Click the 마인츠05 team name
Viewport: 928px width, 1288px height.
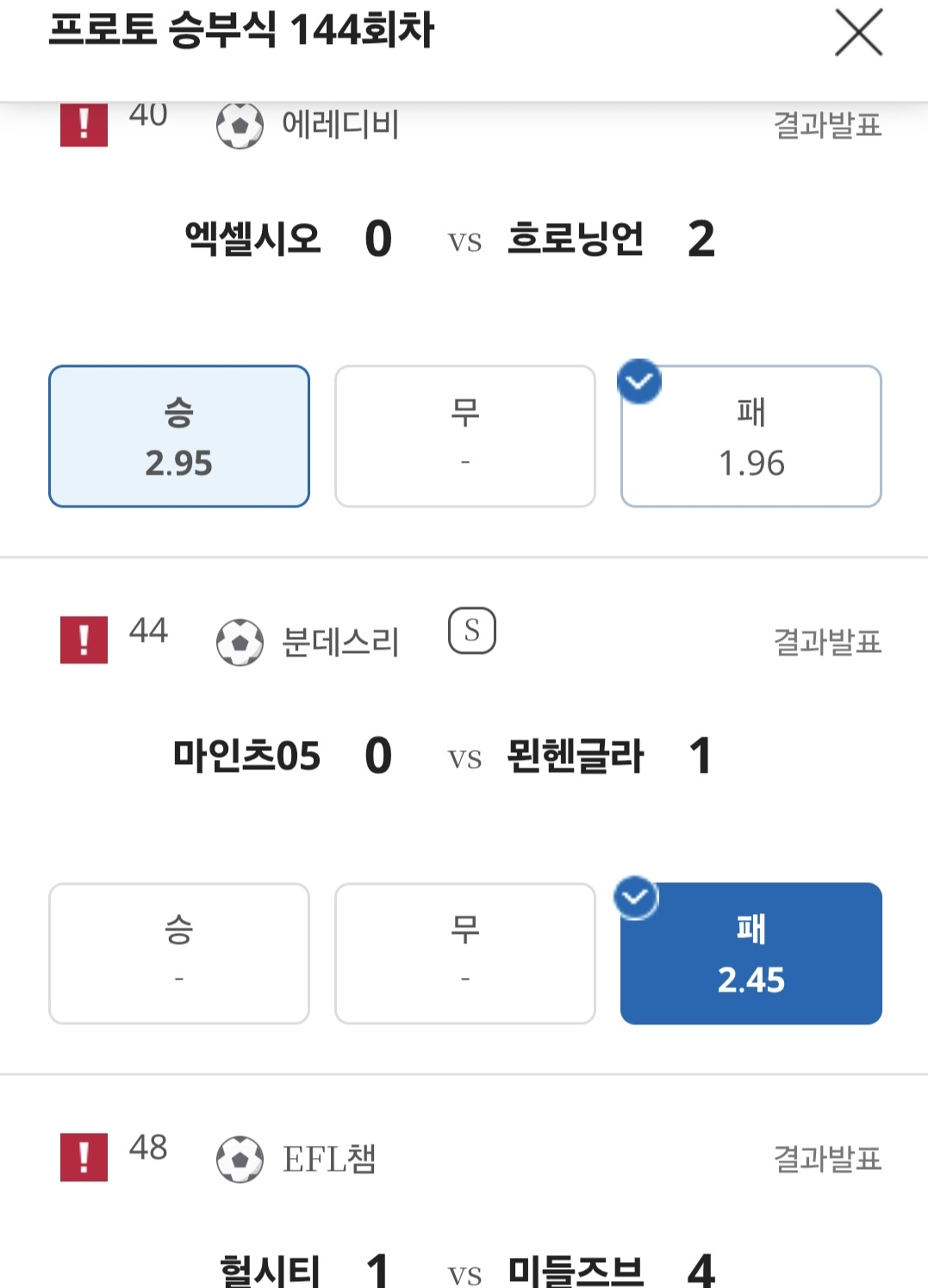pos(246,756)
